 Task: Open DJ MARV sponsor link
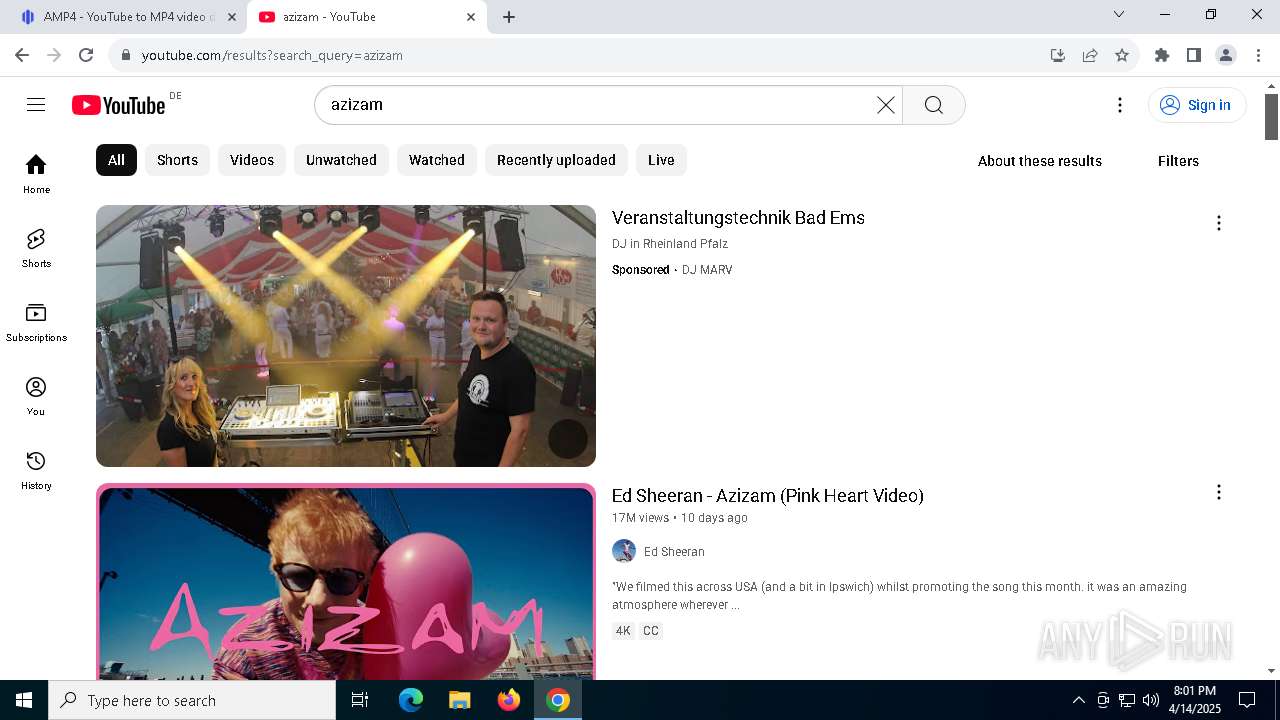tap(707, 270)
